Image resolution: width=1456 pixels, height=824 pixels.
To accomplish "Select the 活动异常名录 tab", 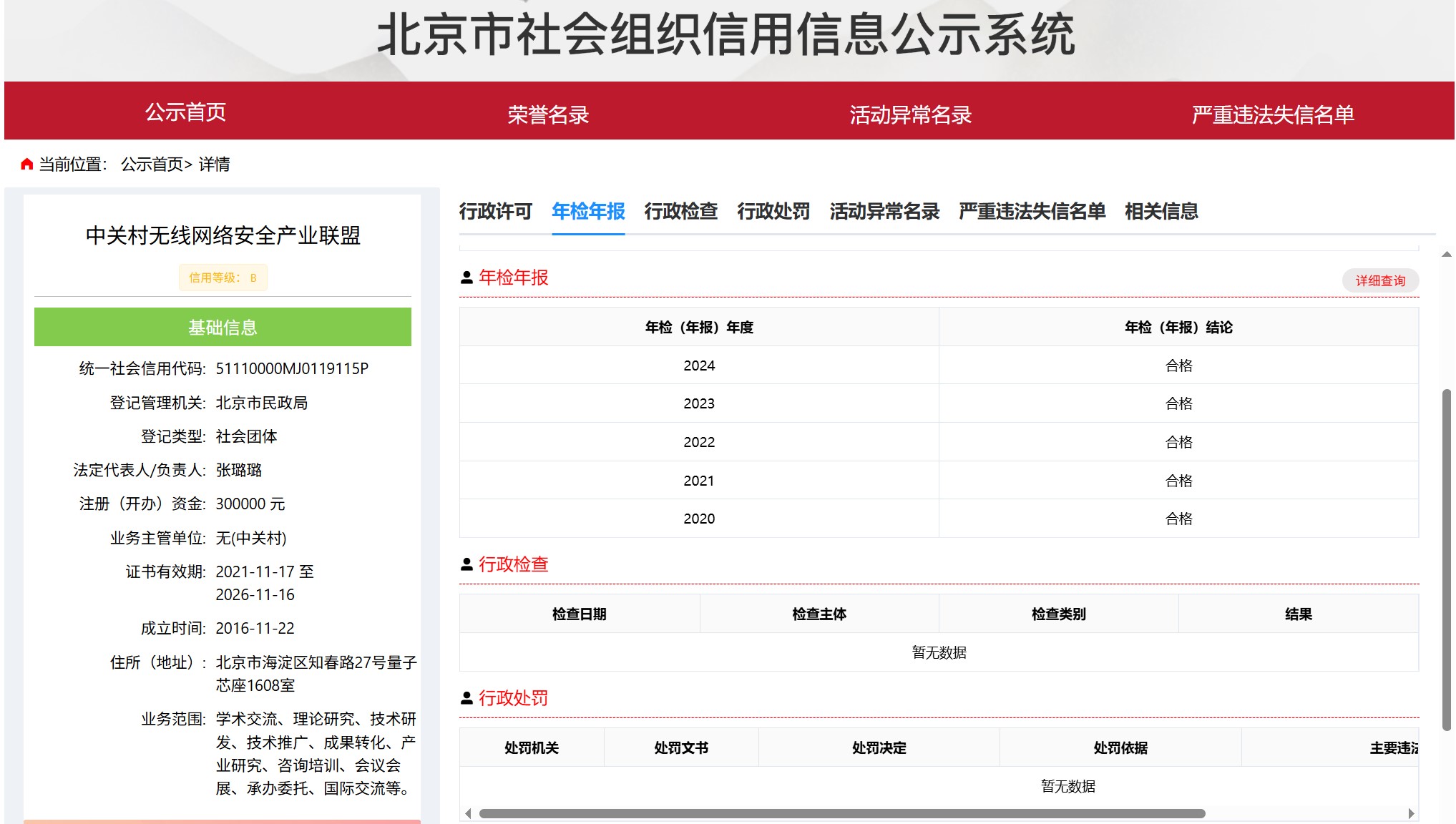I will tap(884, 212).
